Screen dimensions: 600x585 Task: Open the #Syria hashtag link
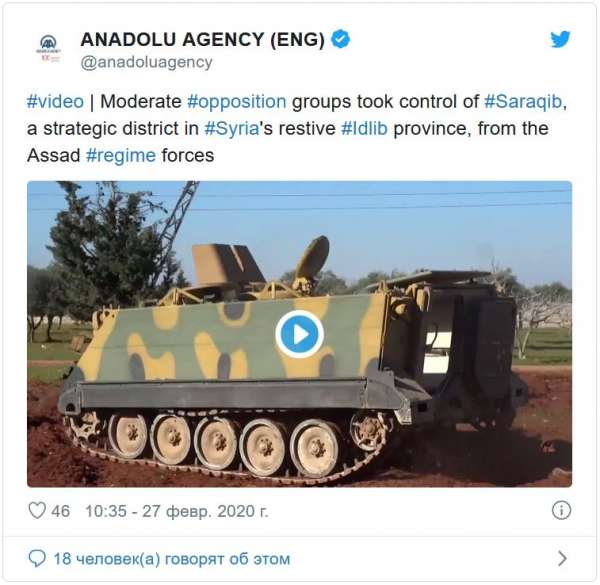(232, 129)
